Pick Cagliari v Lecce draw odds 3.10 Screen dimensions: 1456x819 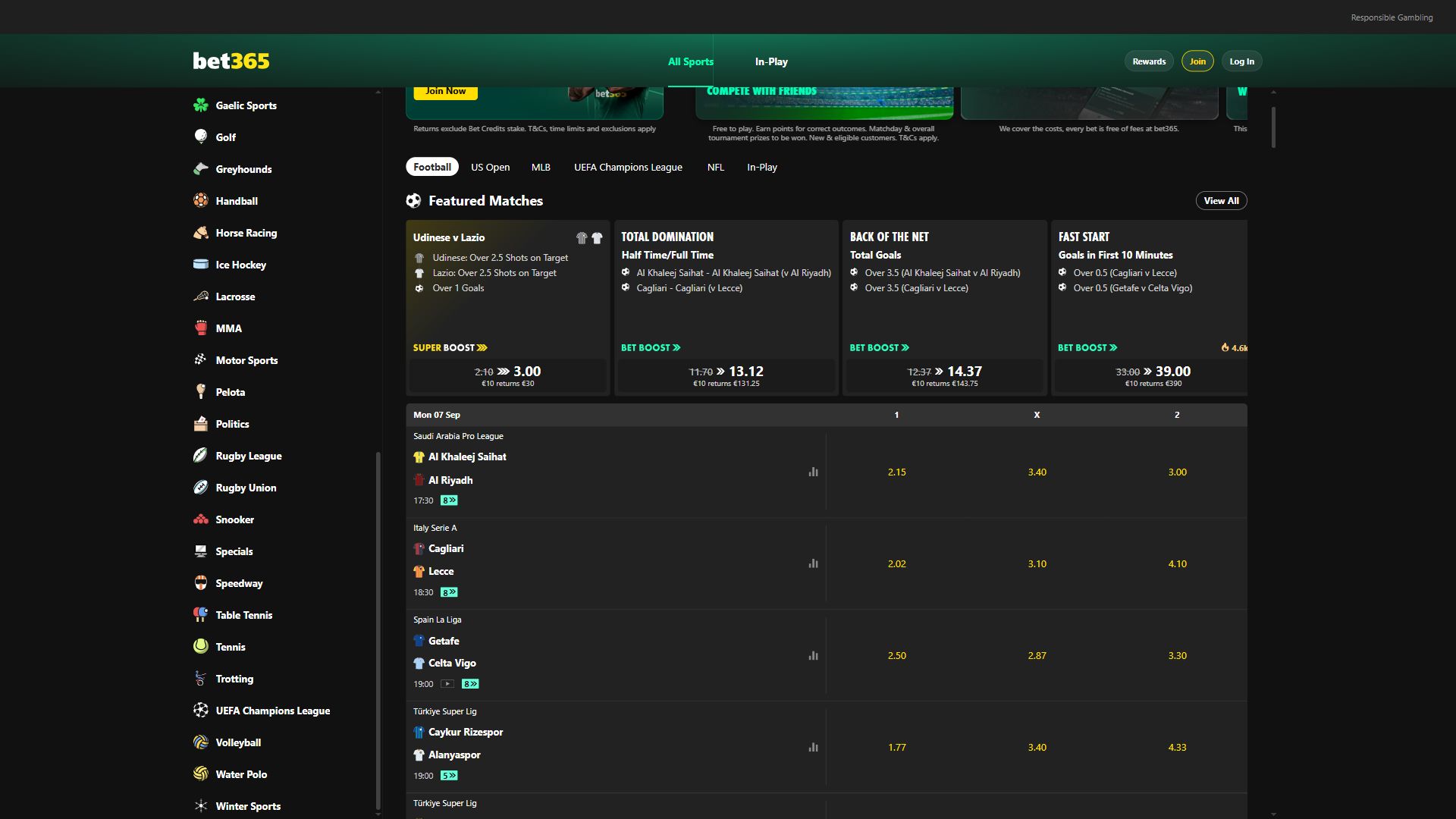click(1037, 563)
